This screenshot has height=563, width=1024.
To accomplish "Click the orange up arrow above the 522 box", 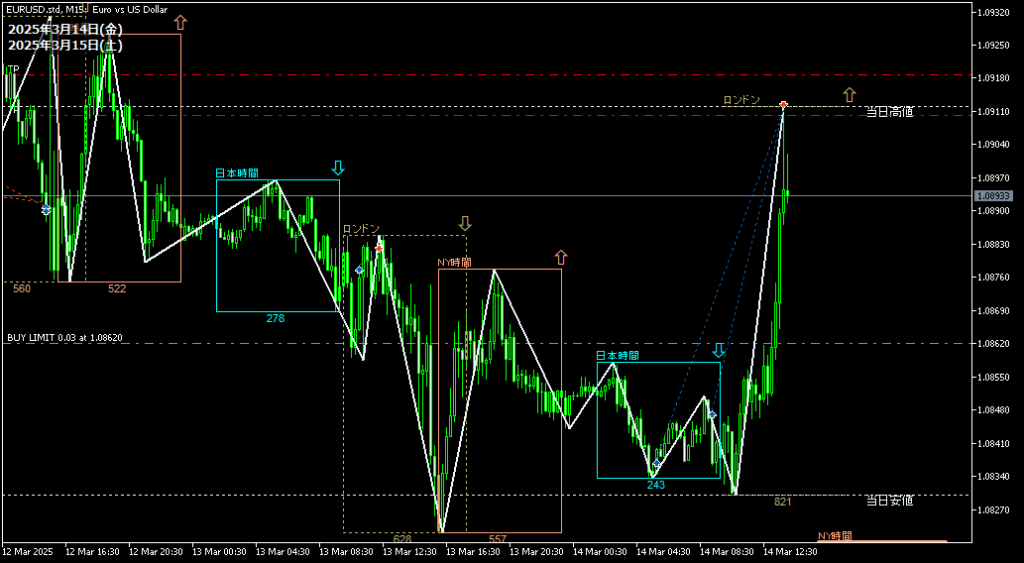I will tap(180, 22).
